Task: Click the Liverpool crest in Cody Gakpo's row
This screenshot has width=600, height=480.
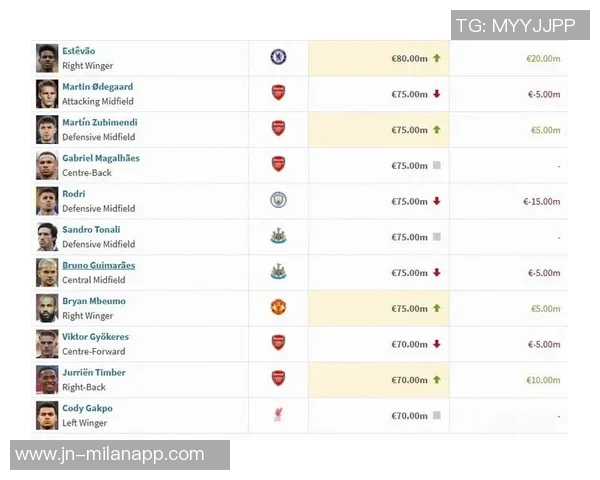Action: point(278,415)
